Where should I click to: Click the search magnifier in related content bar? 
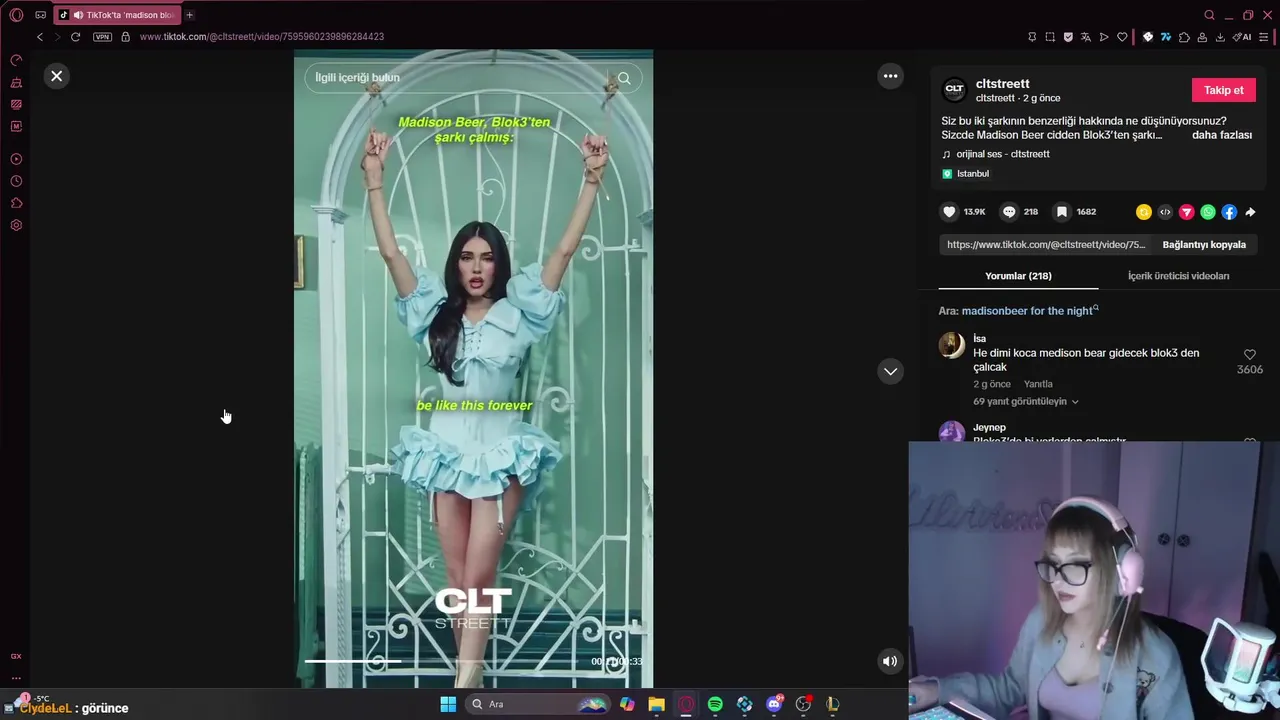coord(624,78)
